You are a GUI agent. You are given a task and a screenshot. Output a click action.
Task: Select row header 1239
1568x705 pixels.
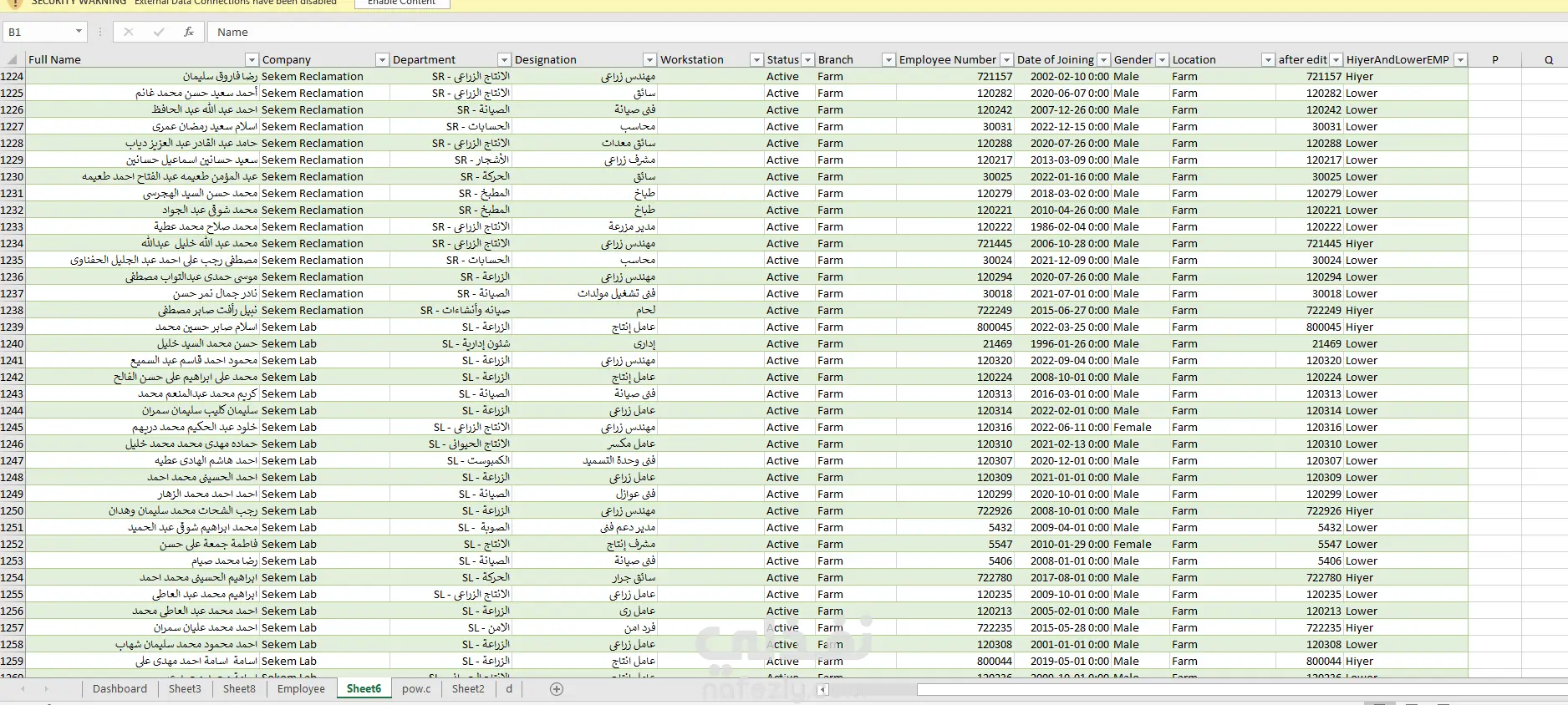13,327
